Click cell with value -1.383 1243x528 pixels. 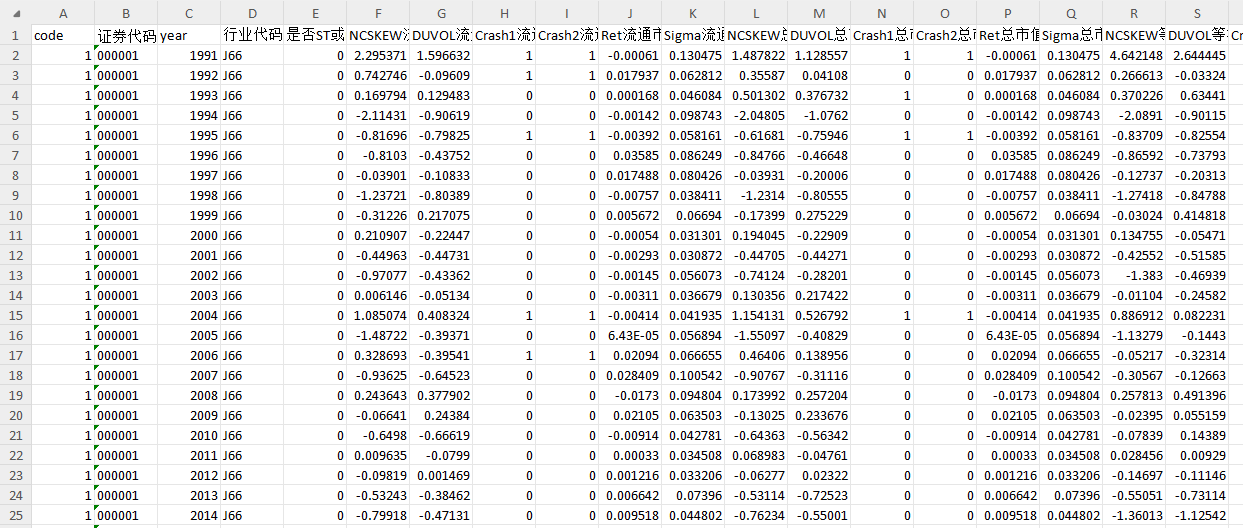1134,275
